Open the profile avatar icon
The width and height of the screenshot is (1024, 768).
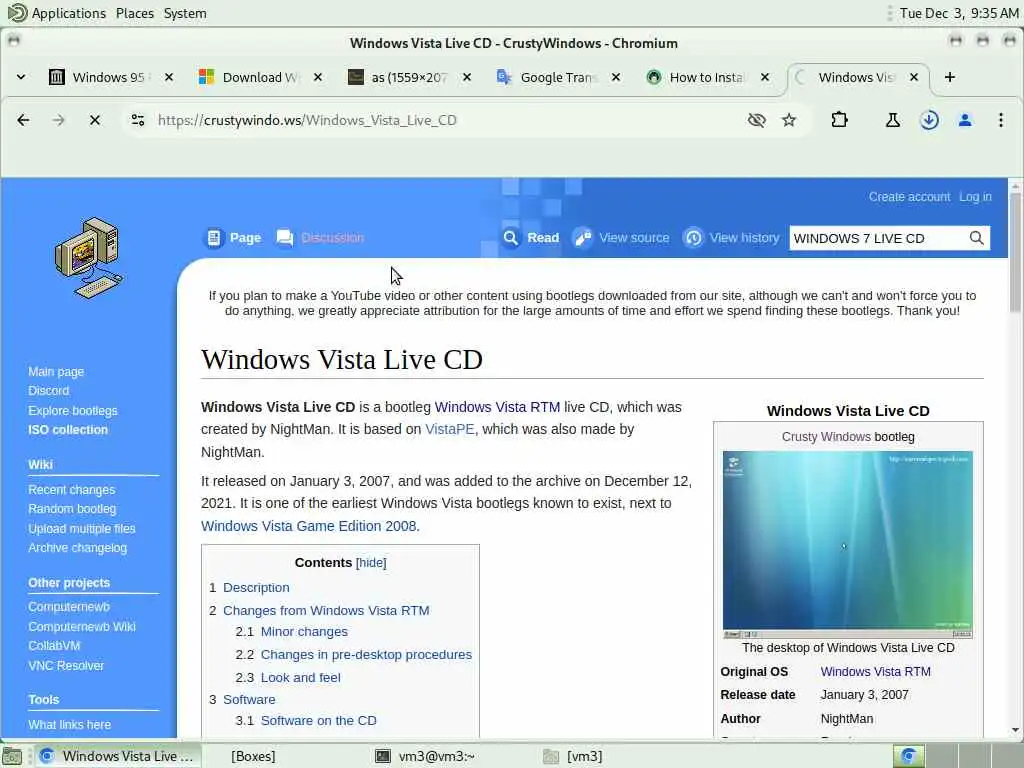[965, 120]
